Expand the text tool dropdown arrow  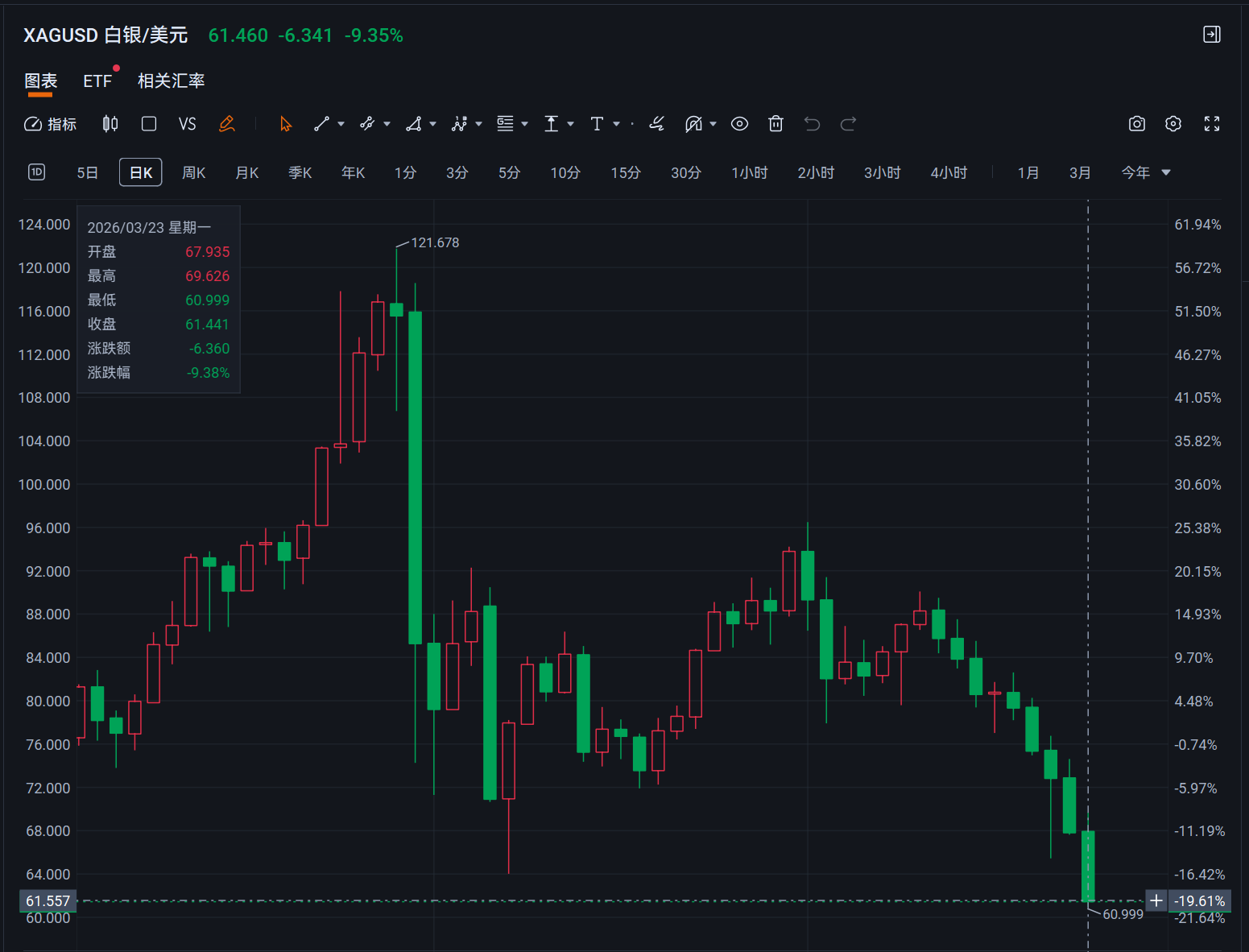(617, 124)
